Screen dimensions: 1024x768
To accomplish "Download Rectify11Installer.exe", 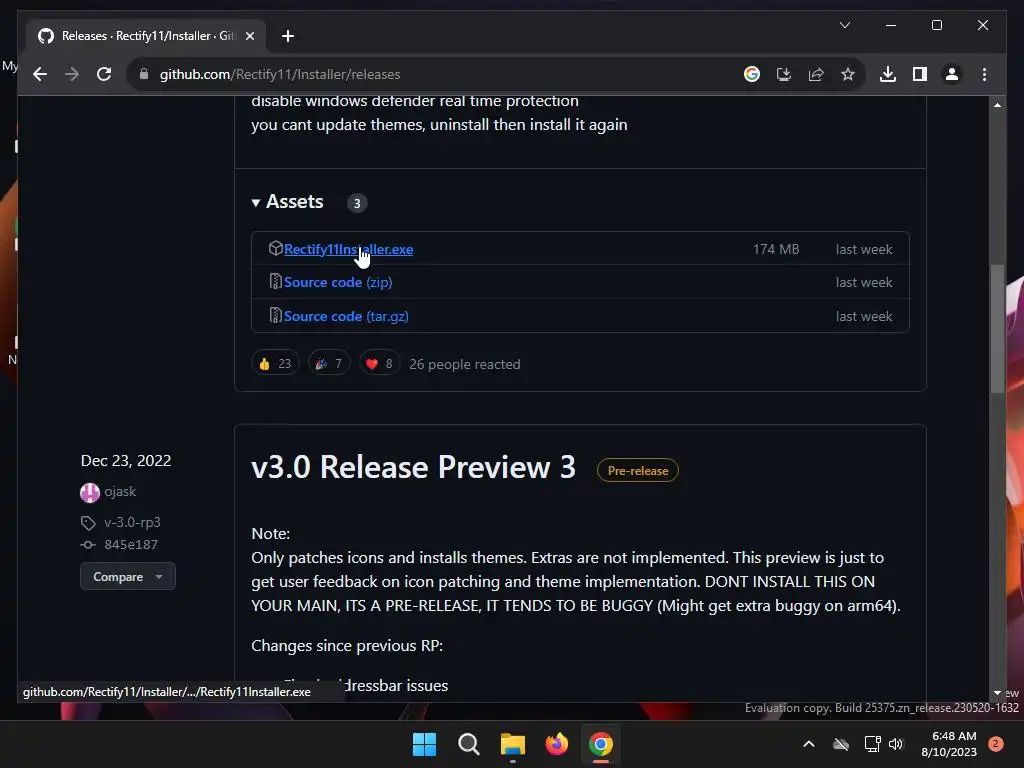I will click(x=348, y=249).
